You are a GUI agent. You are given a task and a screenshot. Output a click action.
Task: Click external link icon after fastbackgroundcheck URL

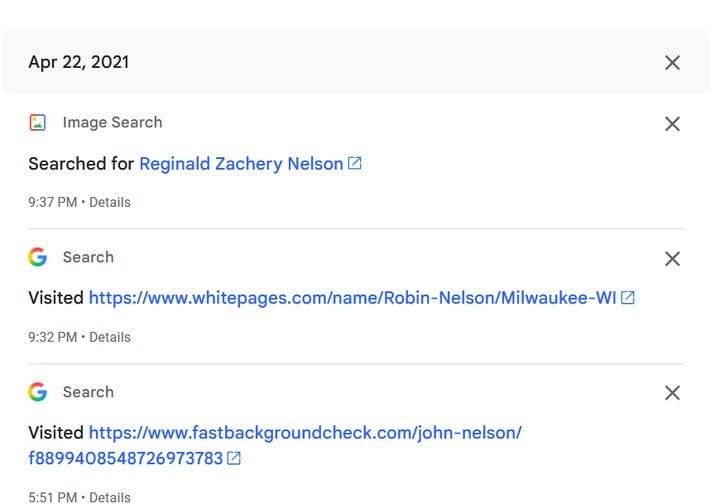coord(234,459)
